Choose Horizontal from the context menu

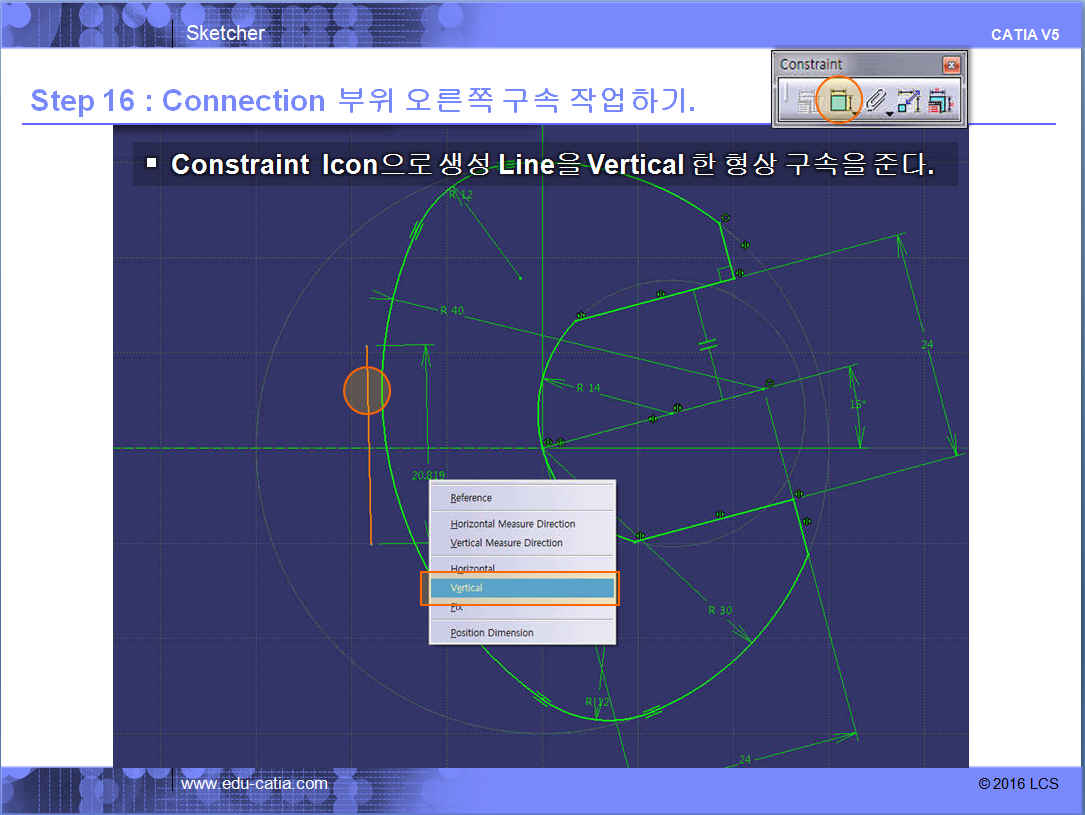click(473, 568)
